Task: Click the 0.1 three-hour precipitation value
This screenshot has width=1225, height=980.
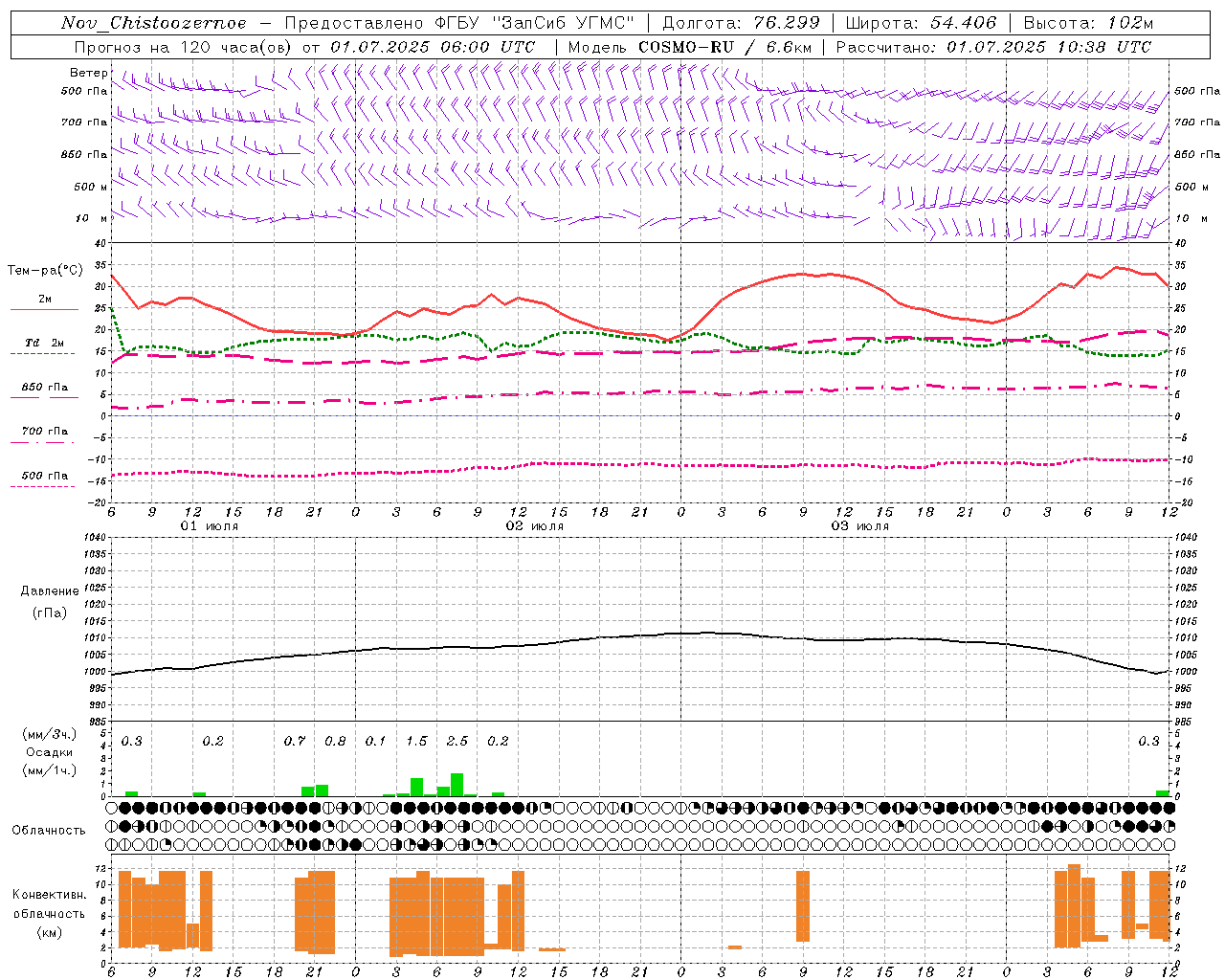Action: [375, 742]
